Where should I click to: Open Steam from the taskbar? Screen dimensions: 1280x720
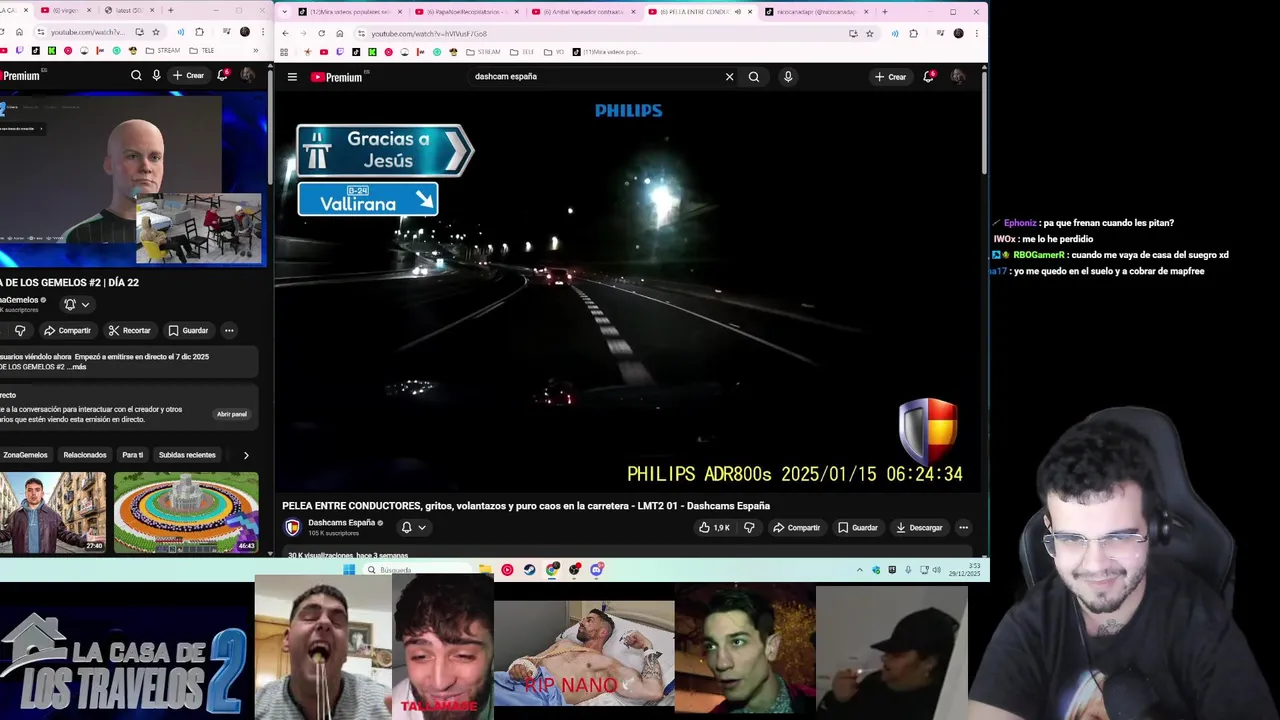tap(529, 570)
